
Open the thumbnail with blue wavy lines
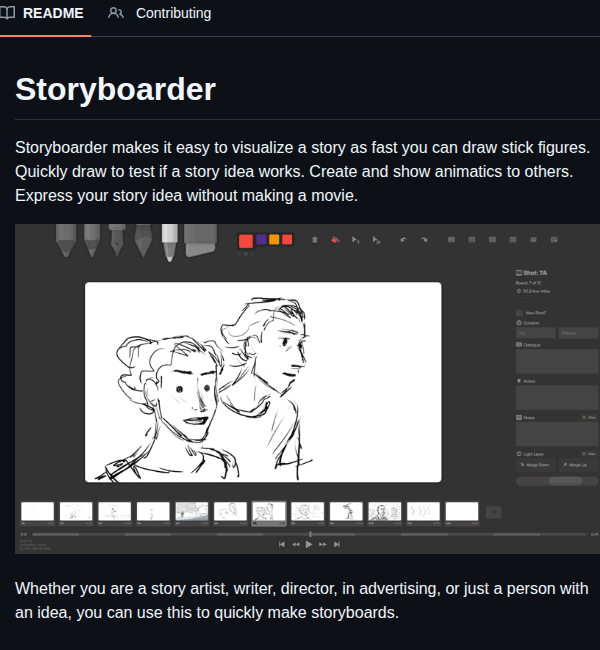pos(423,512)
